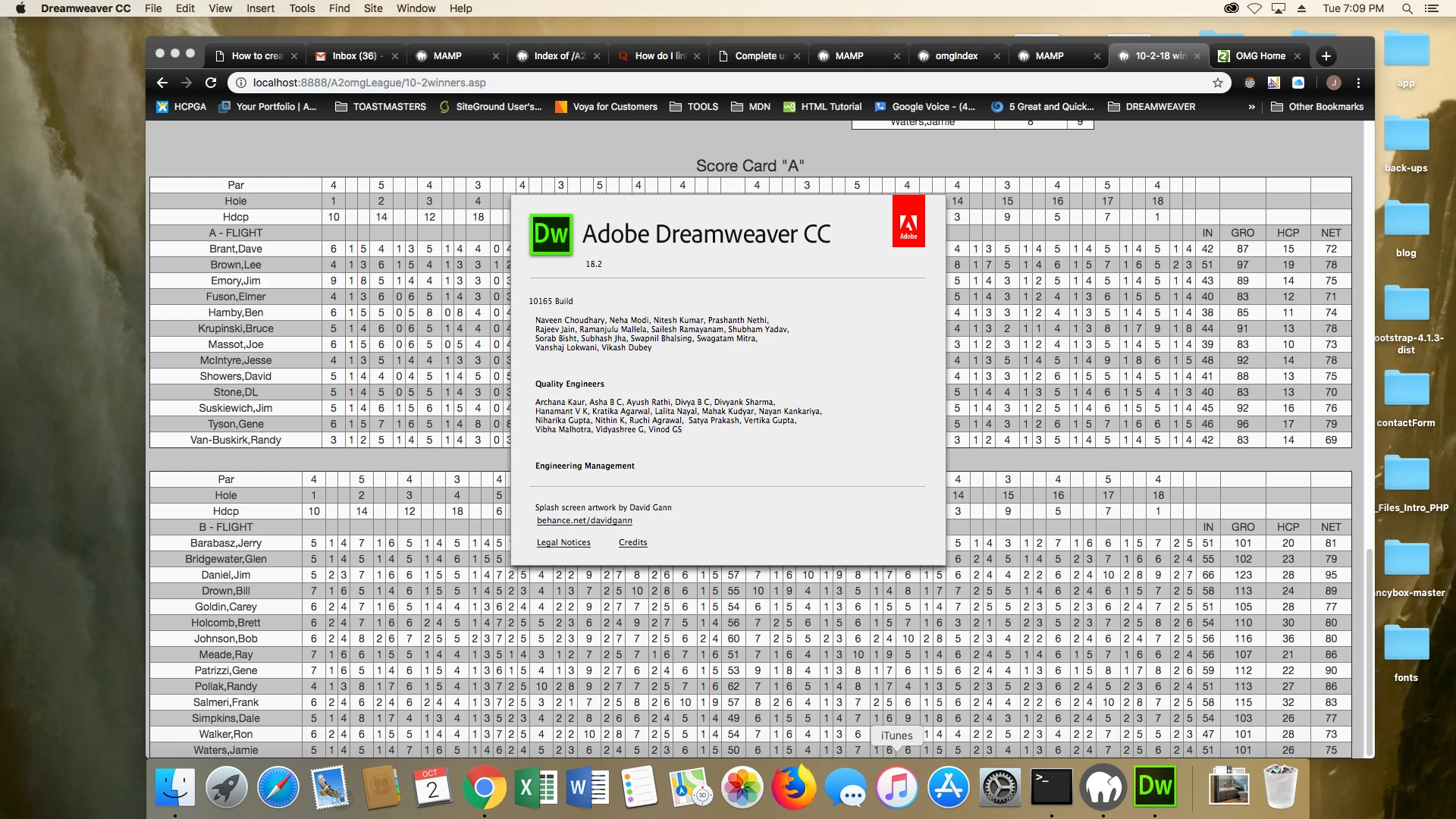Open Excel from the Dock

[535, 787]
